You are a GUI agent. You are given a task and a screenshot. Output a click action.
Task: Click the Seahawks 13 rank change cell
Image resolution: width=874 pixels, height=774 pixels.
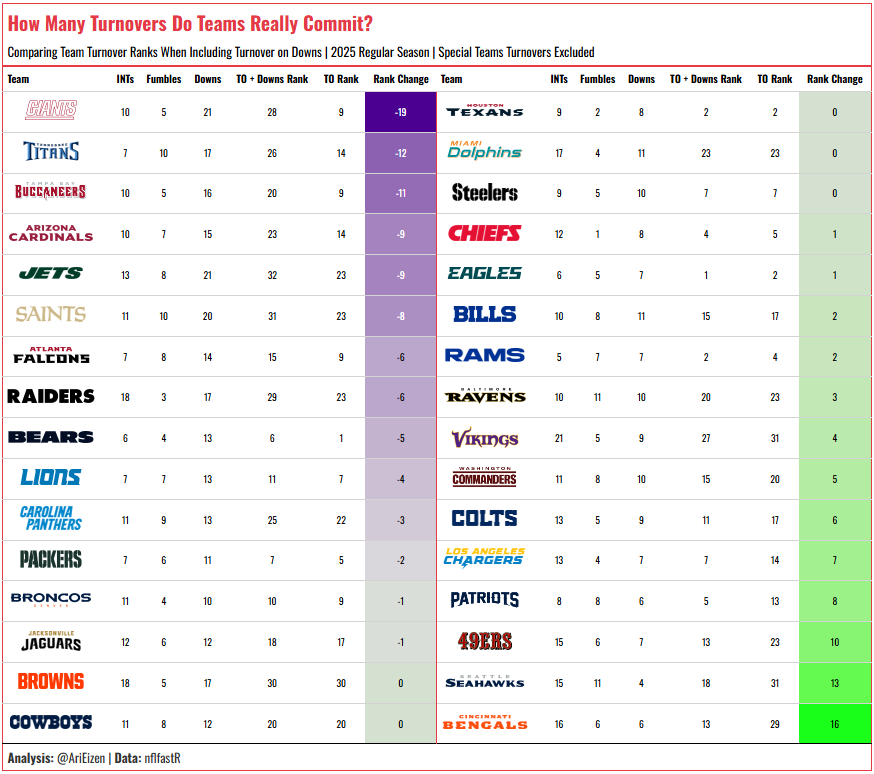pos(834,683)
